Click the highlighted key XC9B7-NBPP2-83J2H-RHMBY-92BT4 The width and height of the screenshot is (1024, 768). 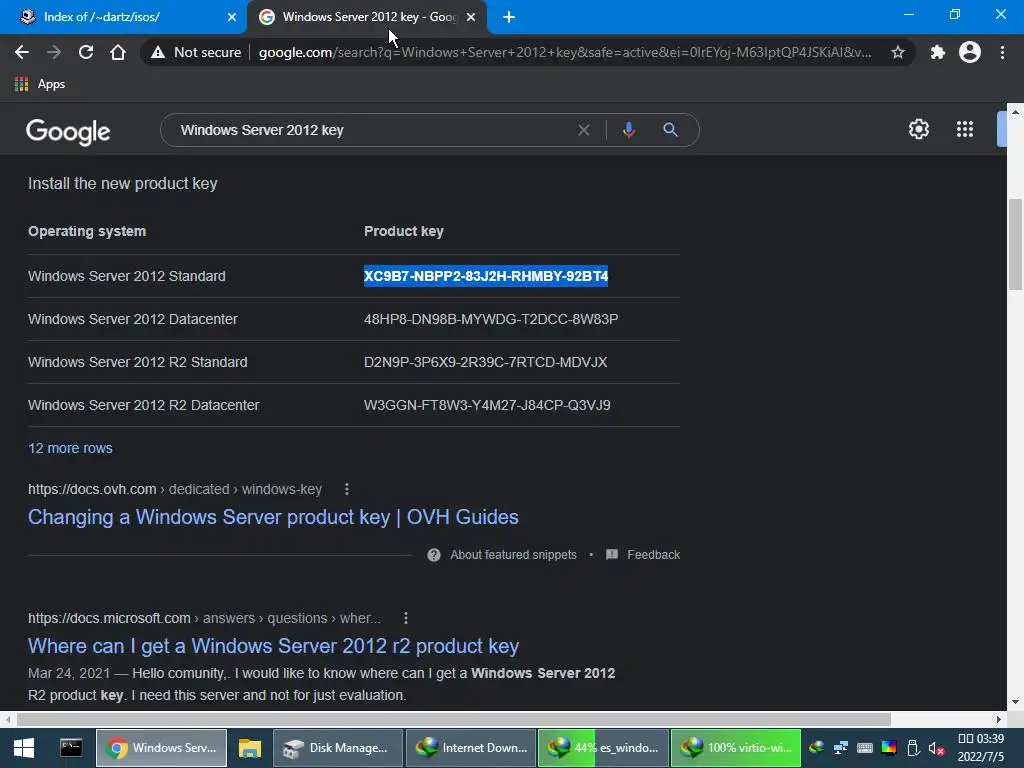(x=486, y=276)
